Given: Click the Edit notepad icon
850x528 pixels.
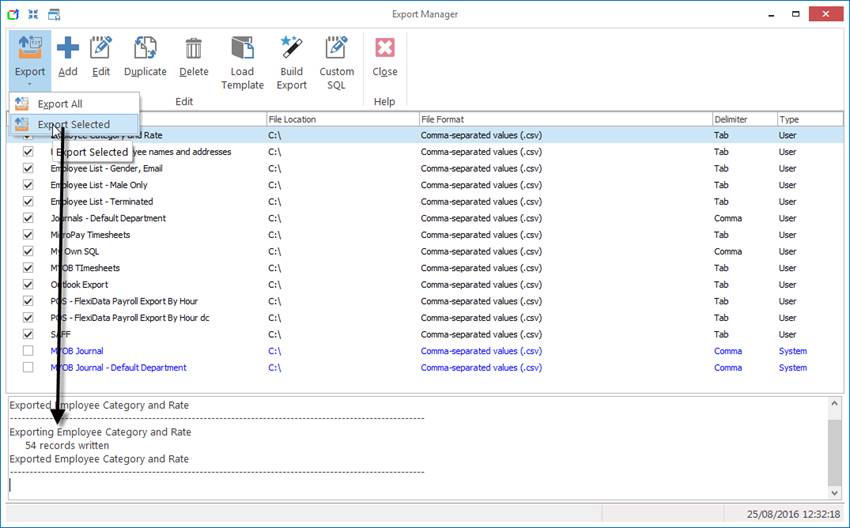Looking at the screenshot, I should coord(101,48).
